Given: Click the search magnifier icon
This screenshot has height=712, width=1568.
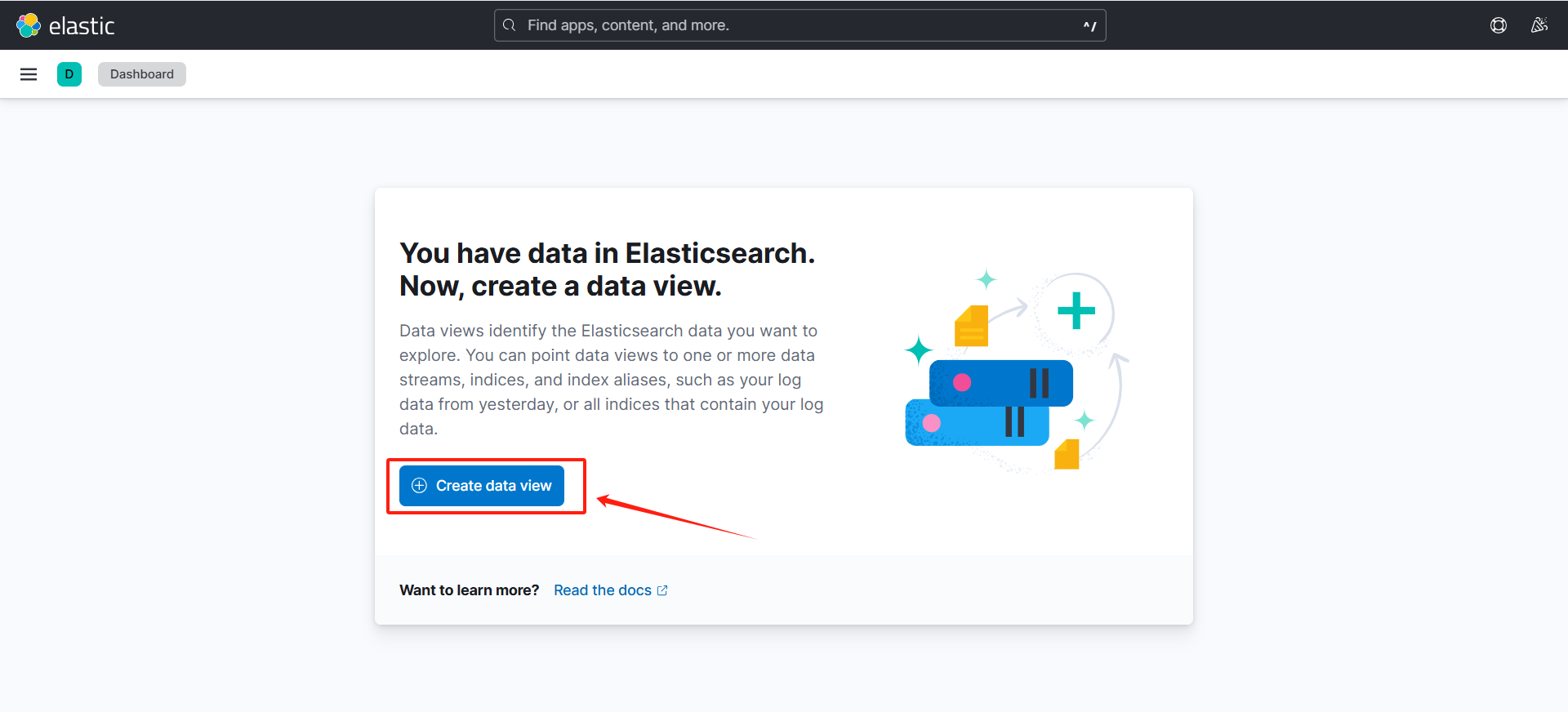Looking at the screenshot, I should pos(510,25).
